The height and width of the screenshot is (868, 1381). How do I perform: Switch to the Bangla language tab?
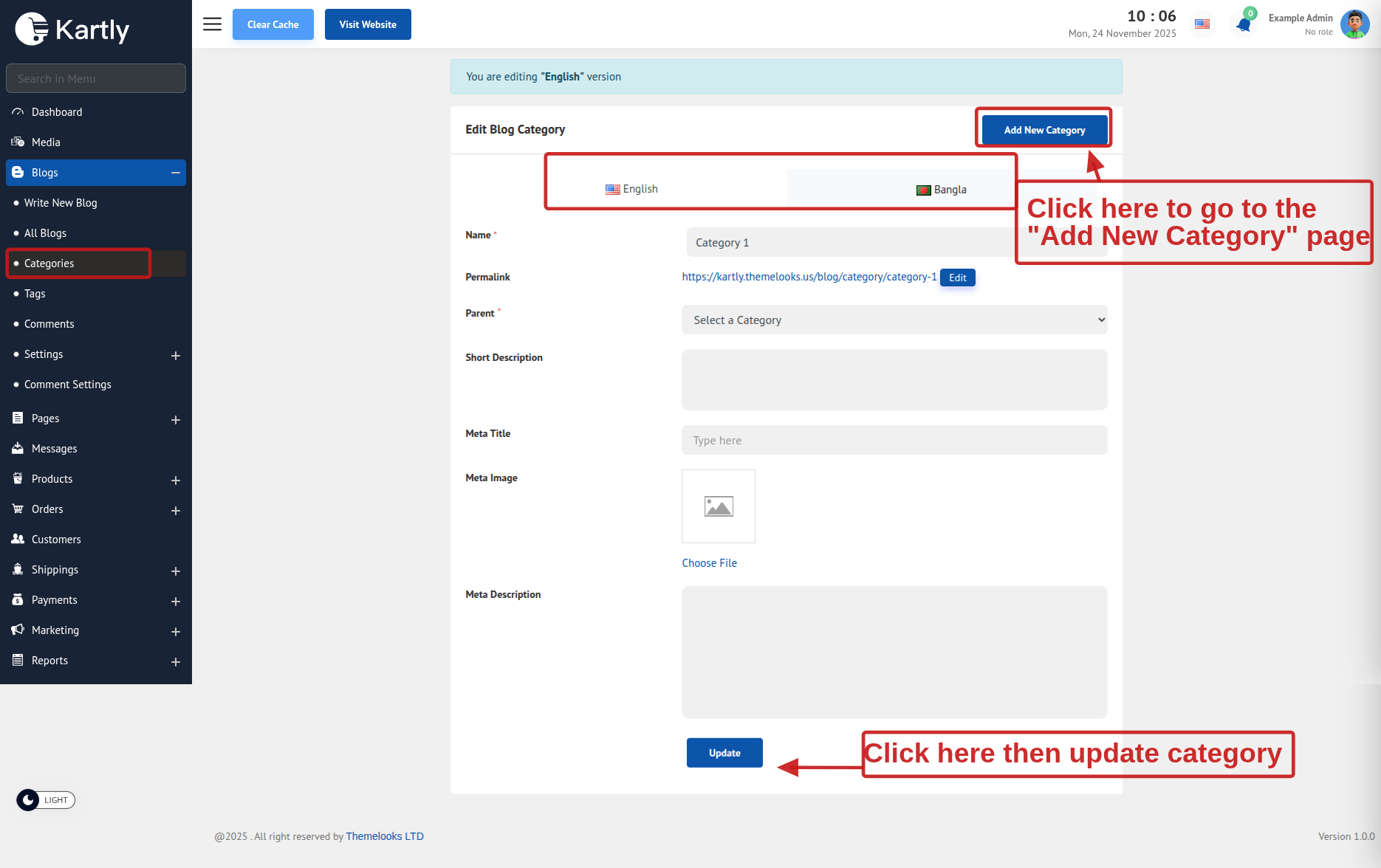click(x=941, y=190)
